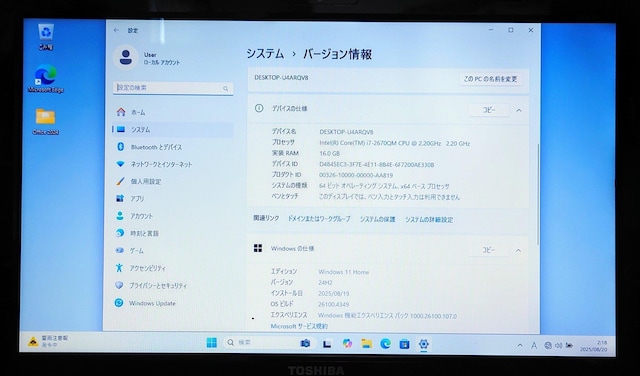Collapse the Windows の仕様 section chevron
640x376 pixels.
(x=518, y=250)
